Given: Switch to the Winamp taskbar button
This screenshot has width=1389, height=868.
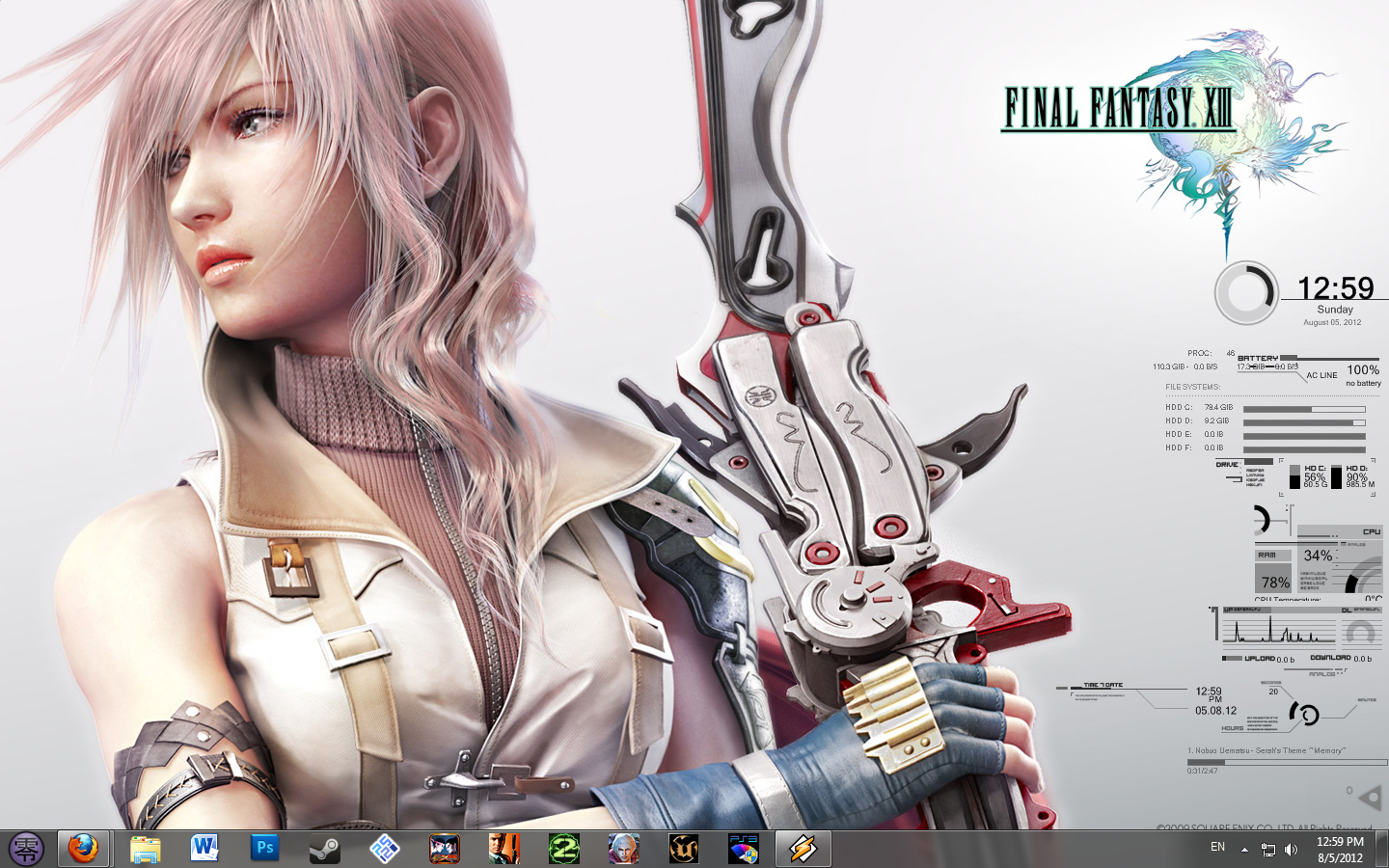Looking at the screenshot, I should (803, 849).
